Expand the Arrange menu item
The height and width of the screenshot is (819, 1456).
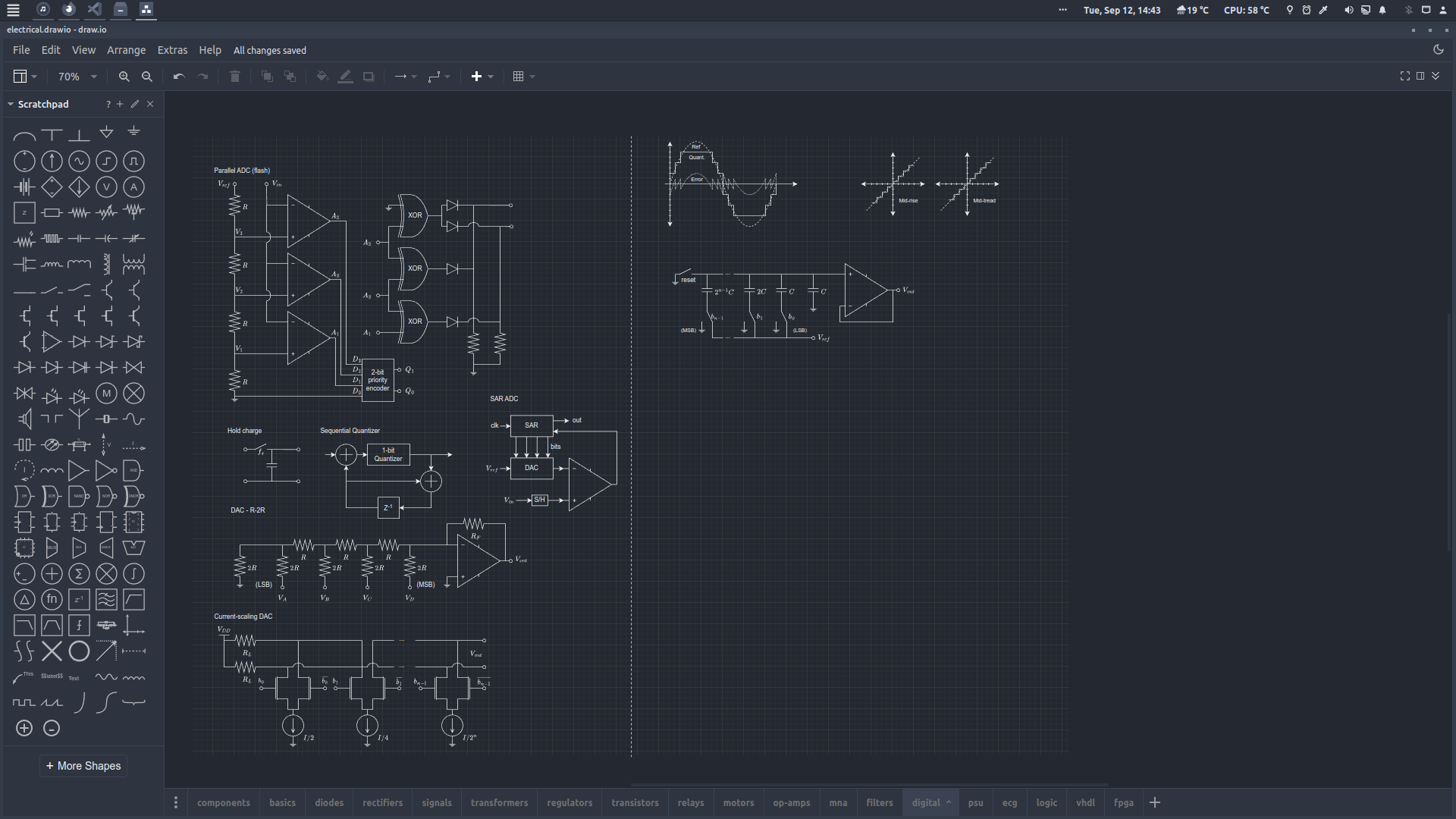point(125,50)
